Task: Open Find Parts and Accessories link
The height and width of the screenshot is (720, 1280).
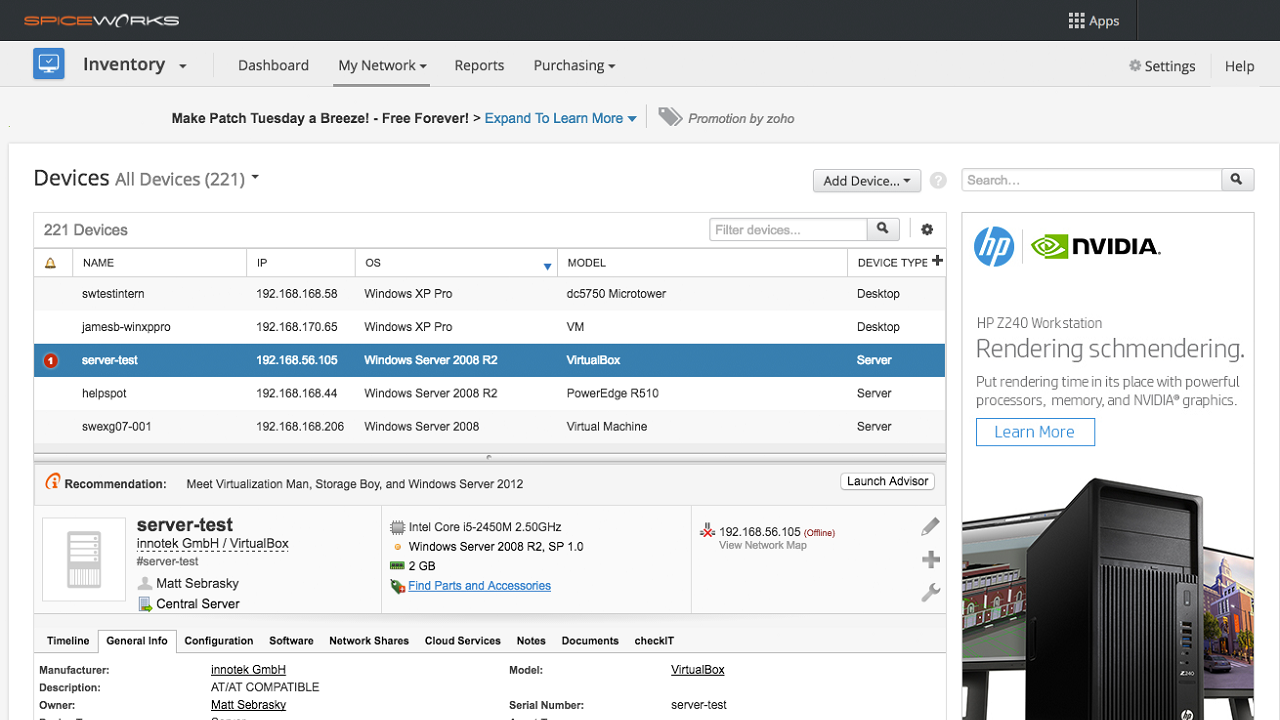Action: click(x=479, y=586)
